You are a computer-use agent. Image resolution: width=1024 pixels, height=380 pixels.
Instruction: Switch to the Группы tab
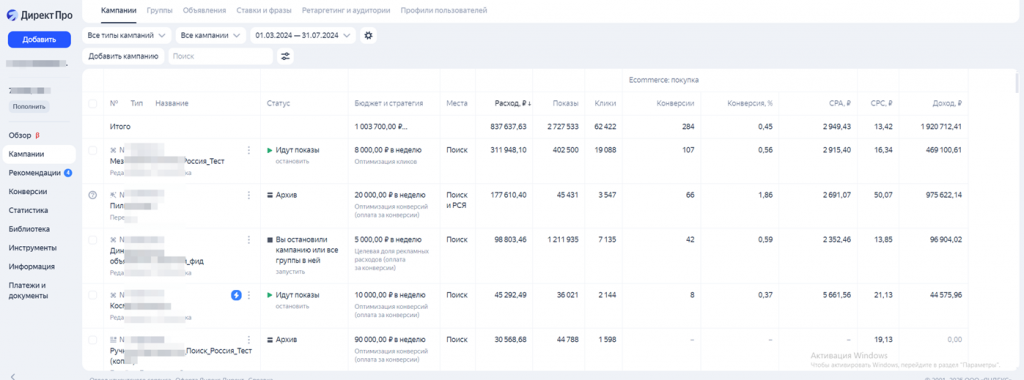click(x=160, y=10)
